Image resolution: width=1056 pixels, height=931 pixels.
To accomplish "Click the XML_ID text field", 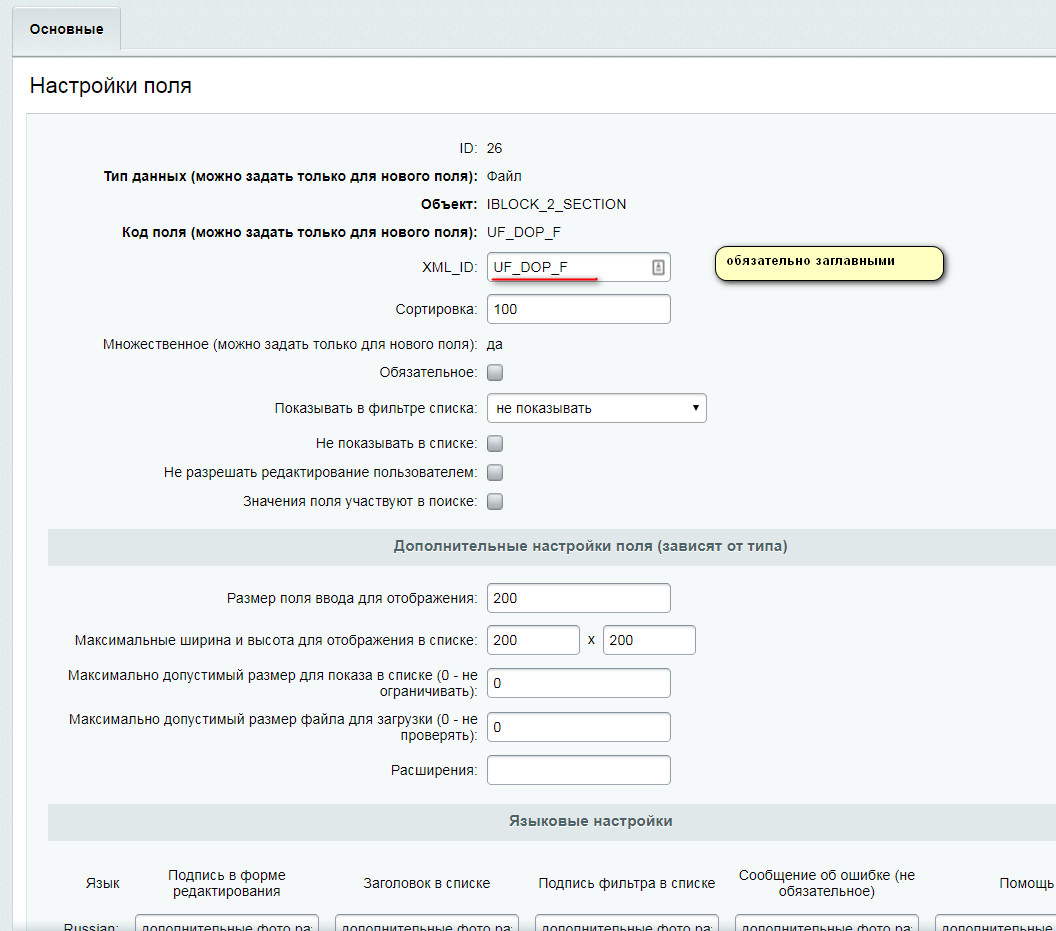I will tap(565, 267).
